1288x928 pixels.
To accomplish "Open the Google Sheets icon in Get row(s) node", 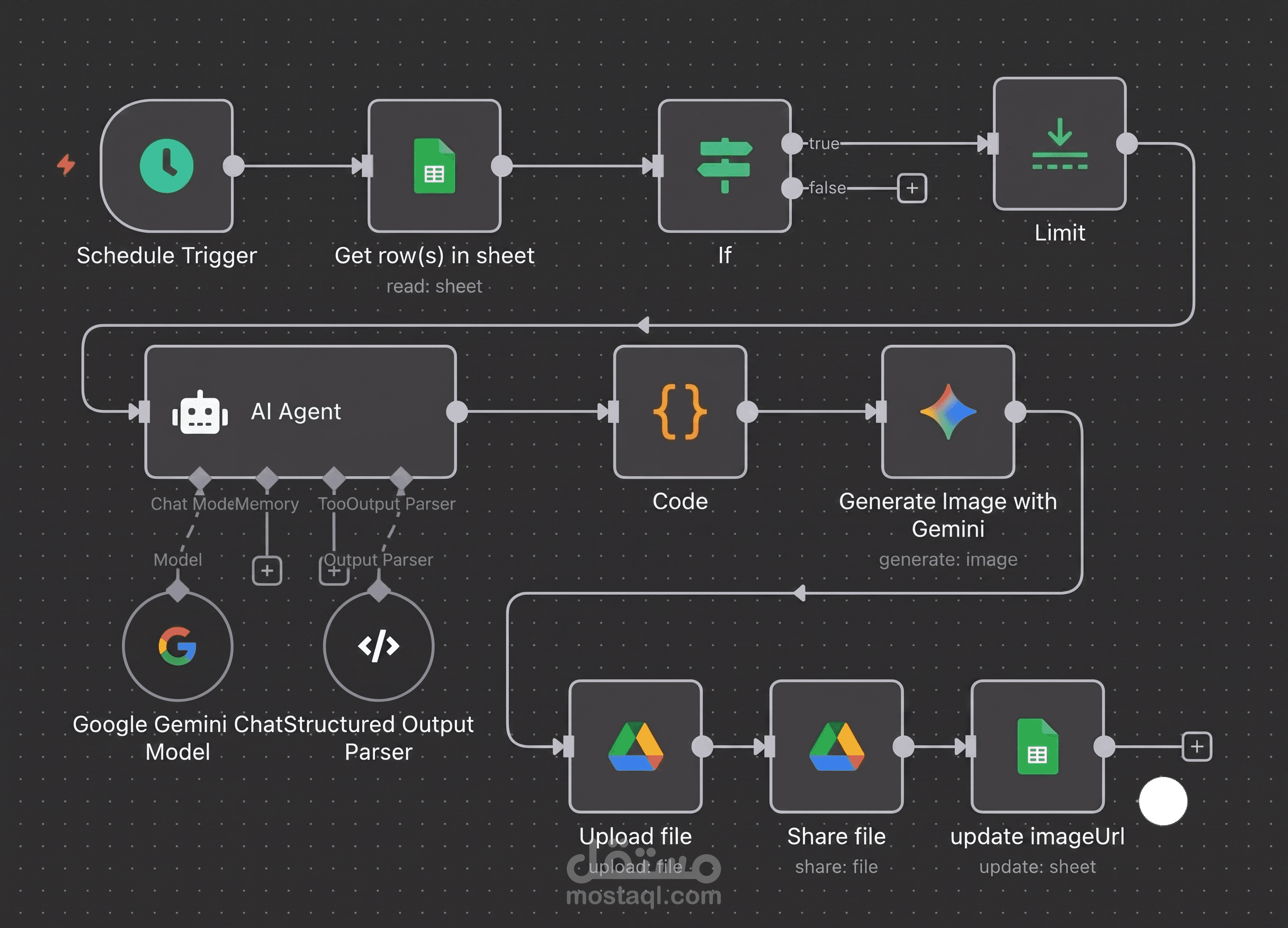I will [434, 166].
